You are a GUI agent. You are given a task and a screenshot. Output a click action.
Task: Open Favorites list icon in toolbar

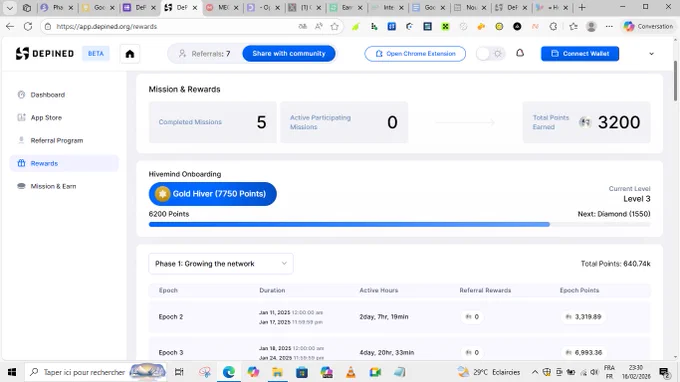(x=573, y=26)
